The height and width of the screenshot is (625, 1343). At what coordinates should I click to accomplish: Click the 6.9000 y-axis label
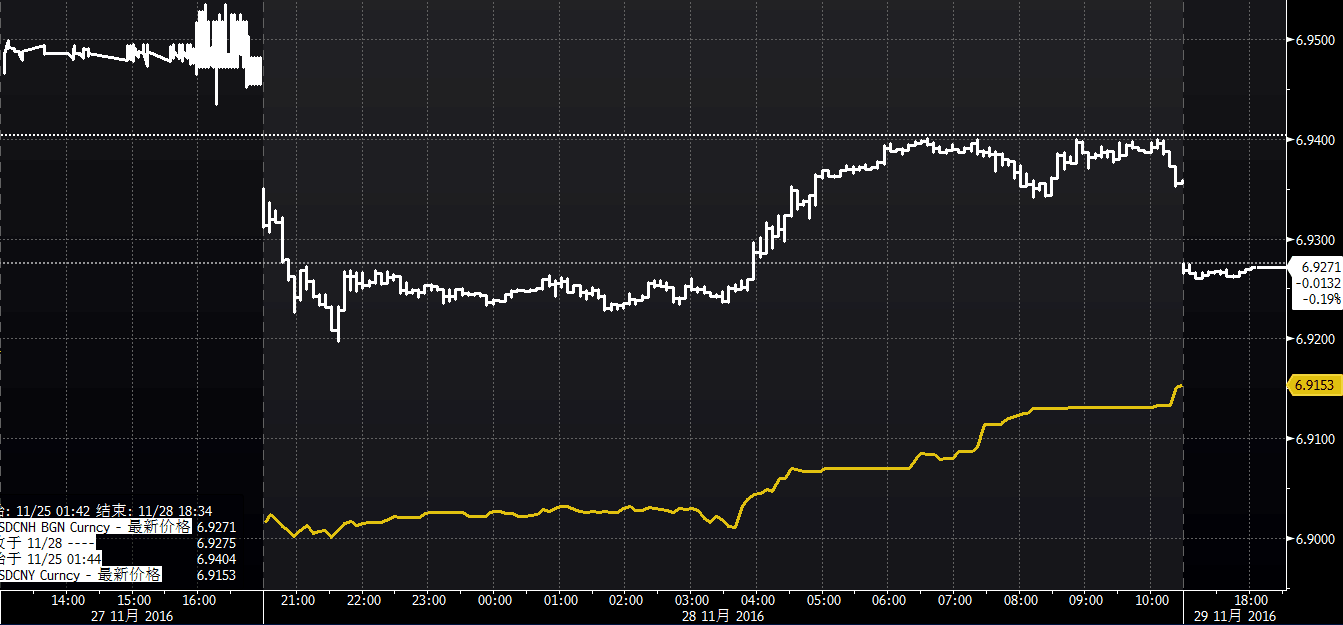pos(1315,539)
